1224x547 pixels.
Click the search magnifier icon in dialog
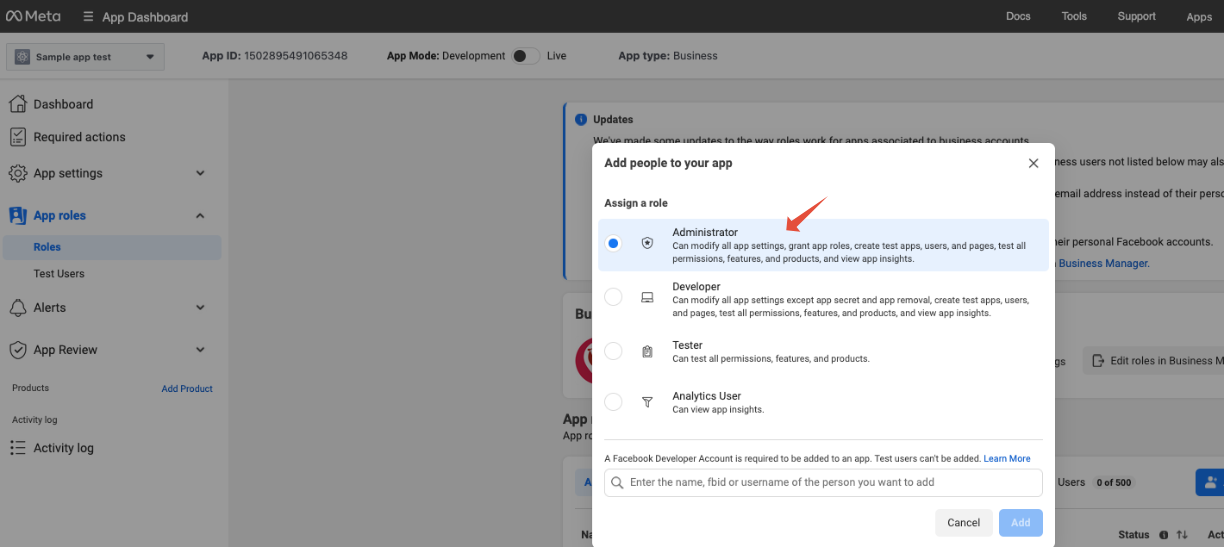[x=617, y=482]
